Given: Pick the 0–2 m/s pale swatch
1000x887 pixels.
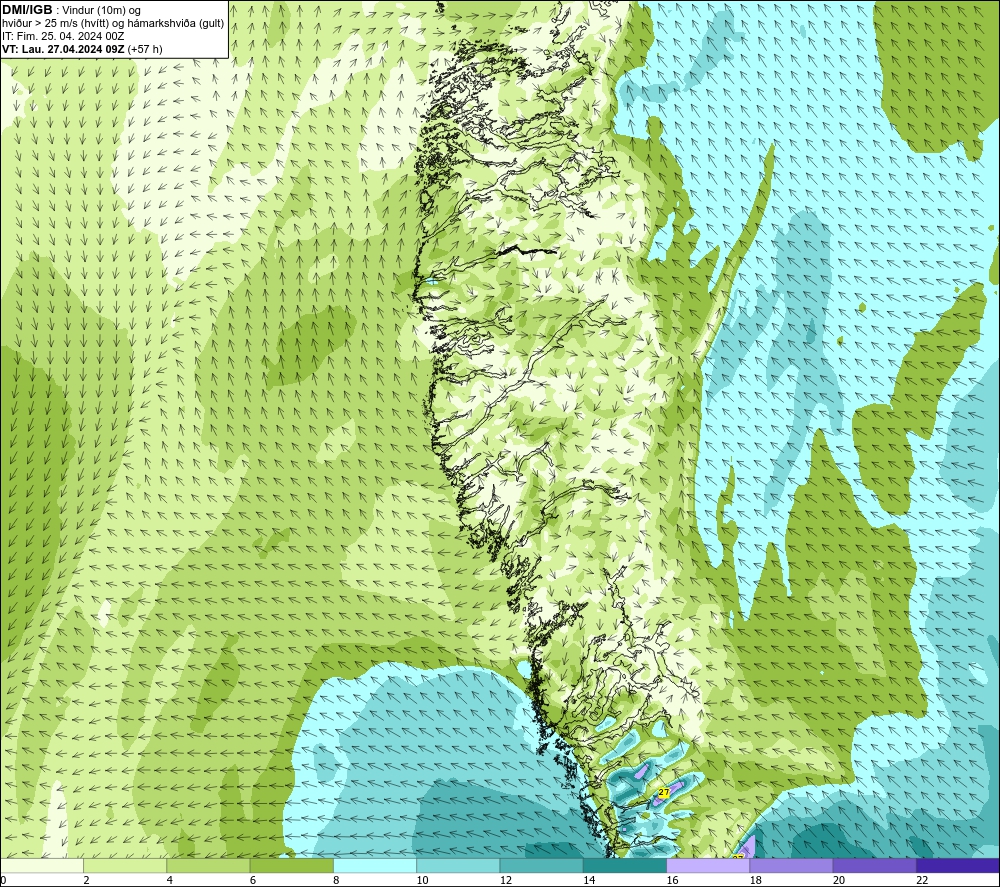Looking at the screenshot, I should tap(41, 865).
